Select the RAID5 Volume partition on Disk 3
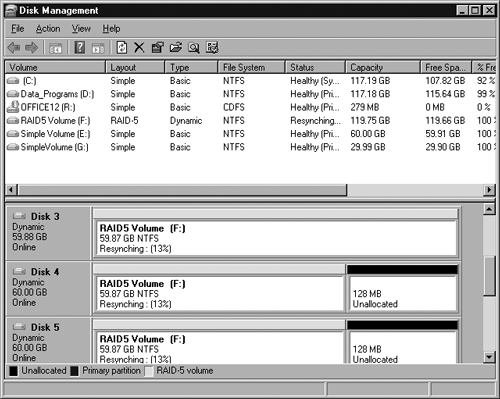The width and height of the screenshot is (500, 399). click(275, 238)
